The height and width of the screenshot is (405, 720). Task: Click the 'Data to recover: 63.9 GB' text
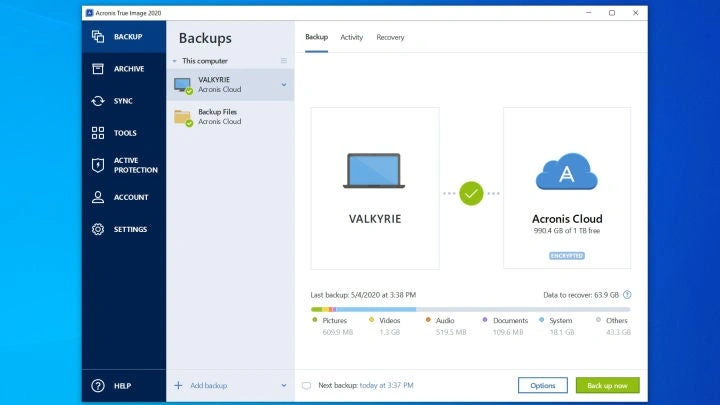[581, 295]
